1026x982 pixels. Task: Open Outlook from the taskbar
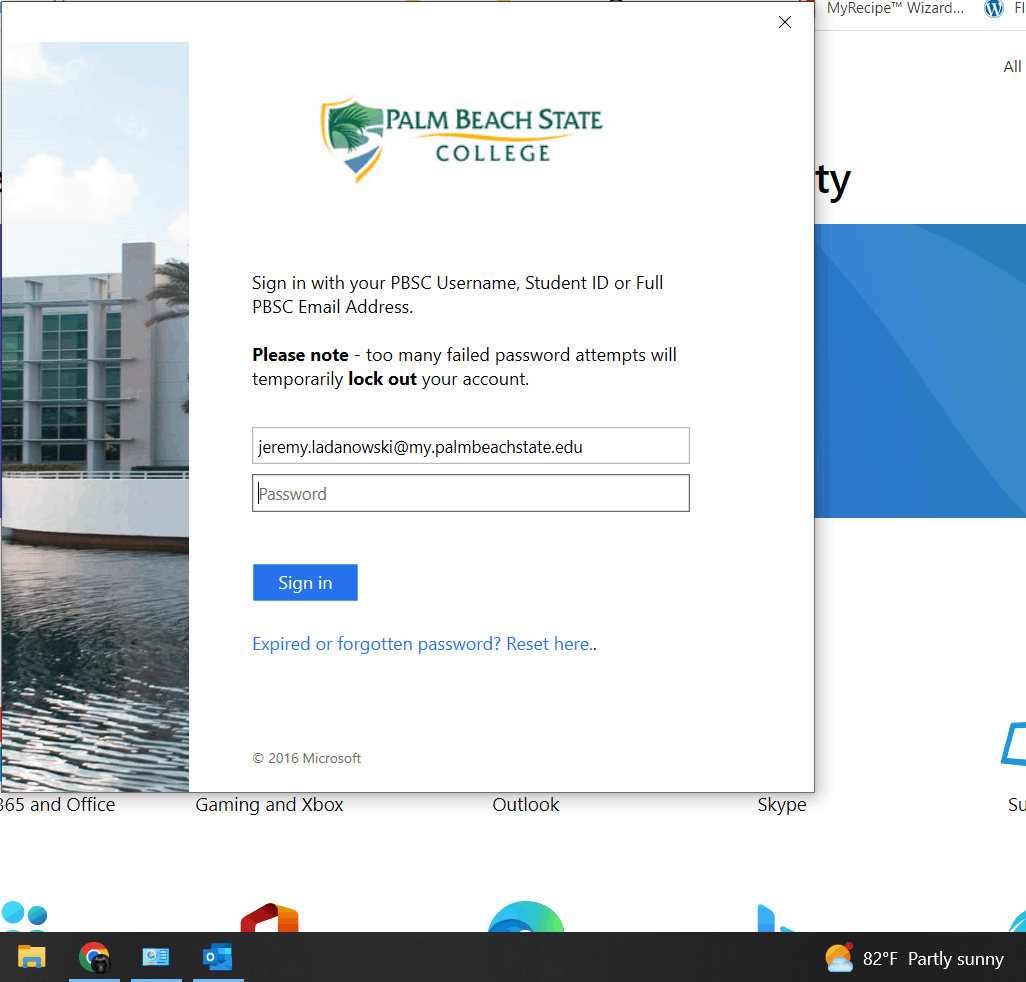pyautogui.click(x=218, y=958)
